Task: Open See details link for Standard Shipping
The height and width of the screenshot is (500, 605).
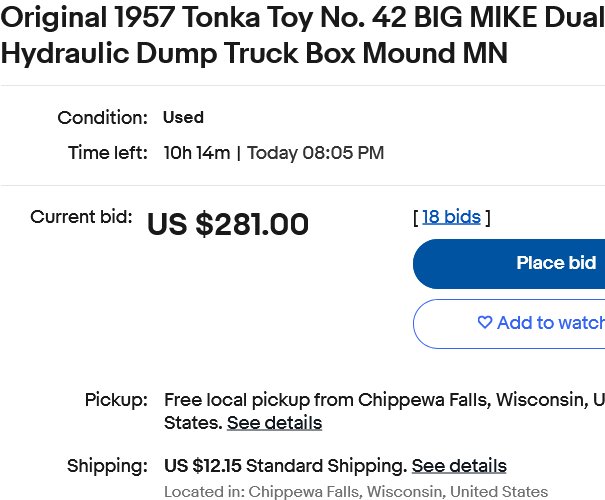Action: tap(459, 466)
